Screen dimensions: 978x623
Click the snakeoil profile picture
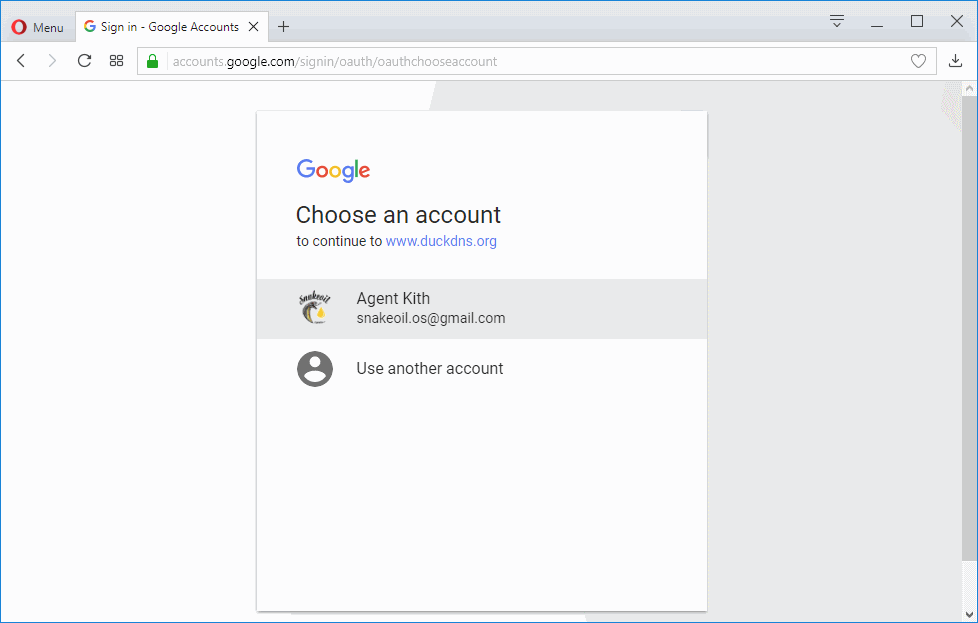coord(314,308)
